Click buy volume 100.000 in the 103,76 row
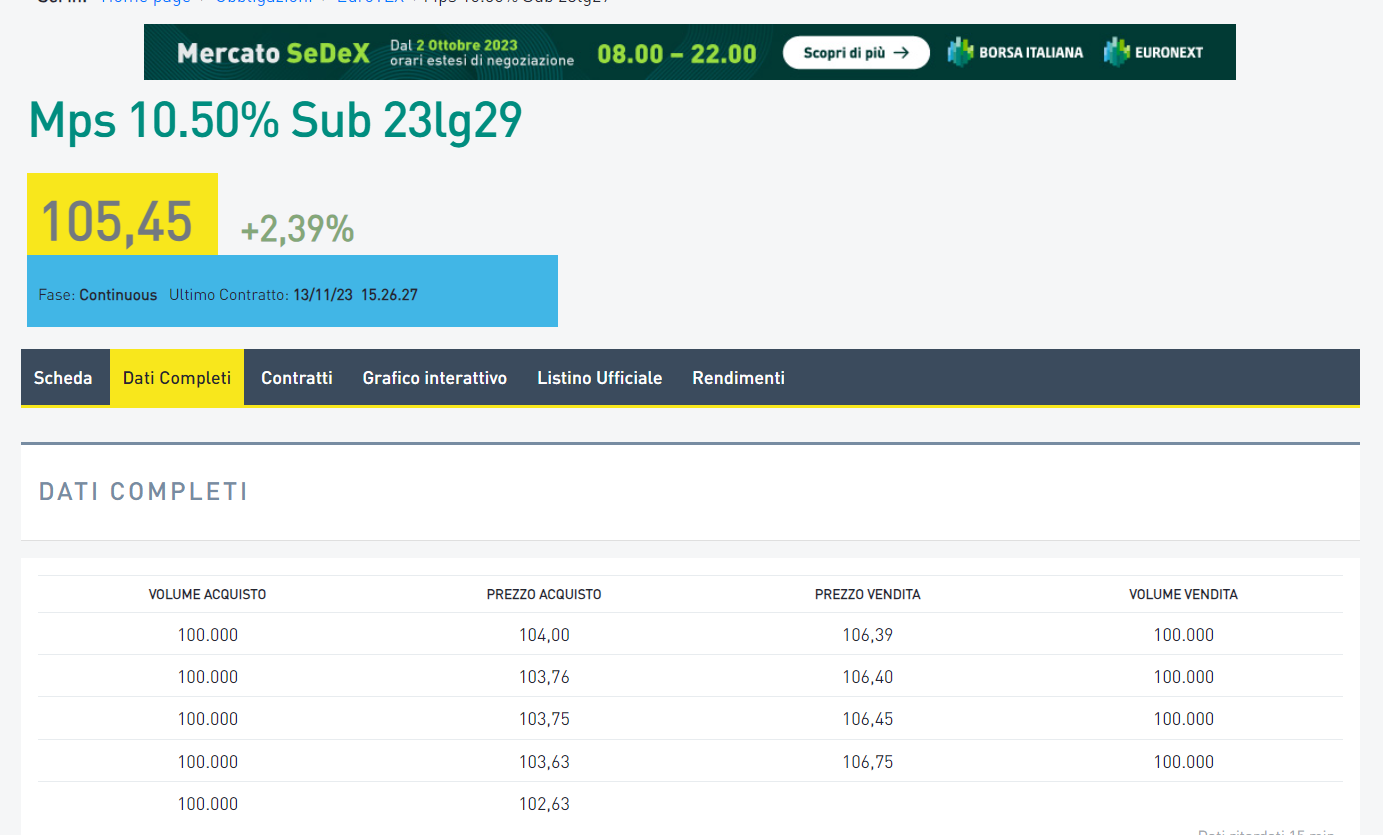The height and width of the screenshot is (835, 1383). pos(208,677)
